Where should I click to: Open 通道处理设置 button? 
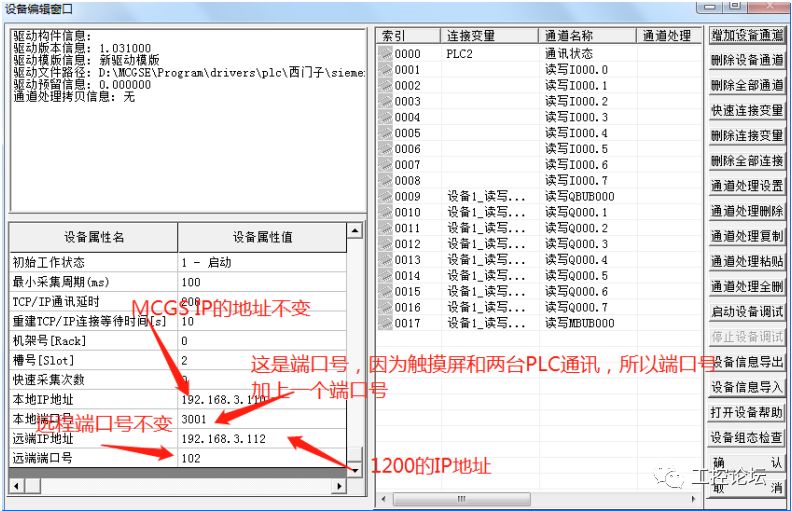coord(747,186)
